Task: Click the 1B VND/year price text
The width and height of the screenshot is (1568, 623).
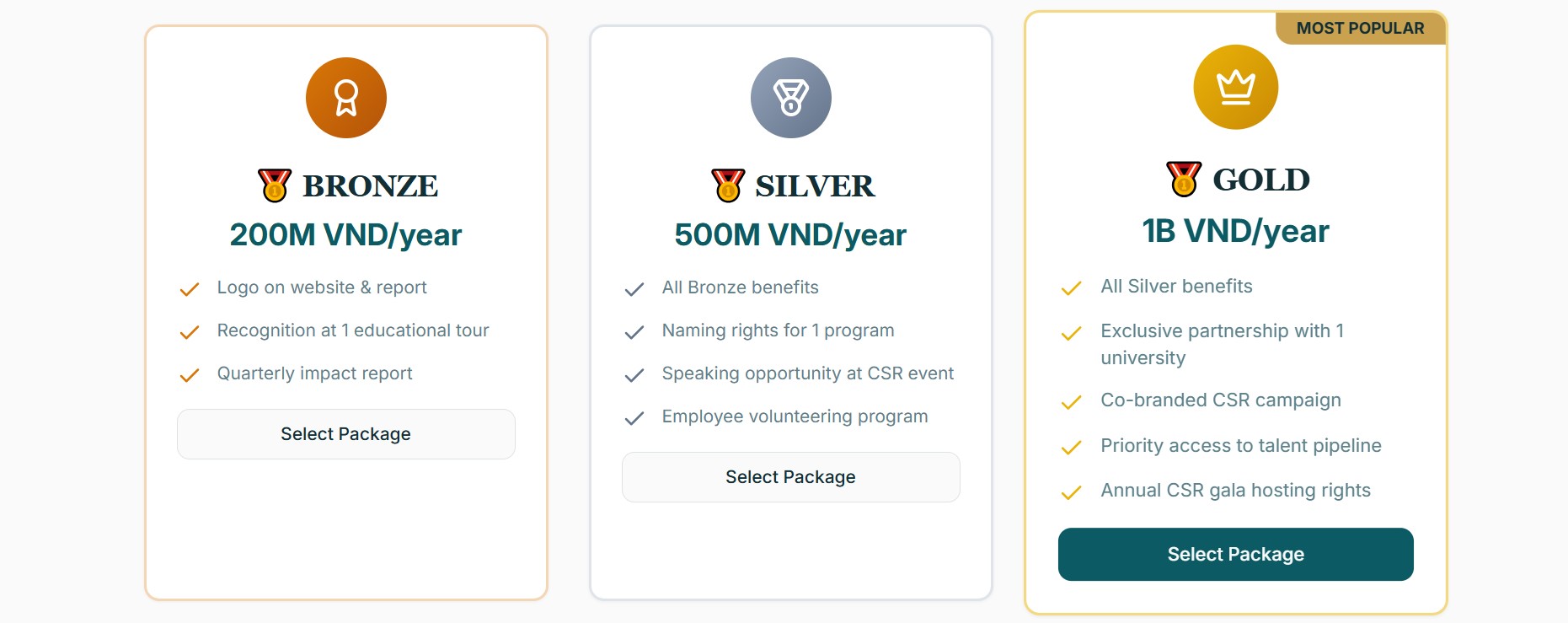Action: click(1235, 231)
